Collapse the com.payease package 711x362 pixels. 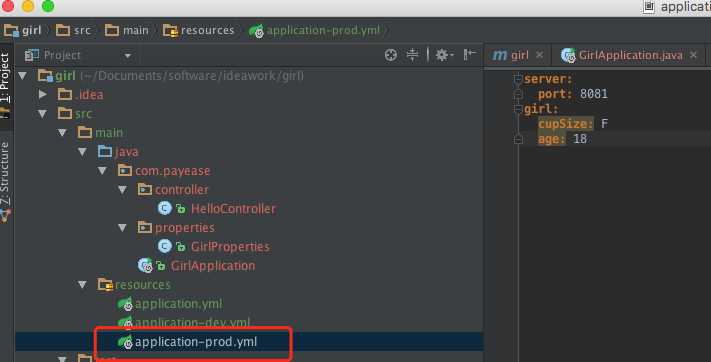click(102, 171)
